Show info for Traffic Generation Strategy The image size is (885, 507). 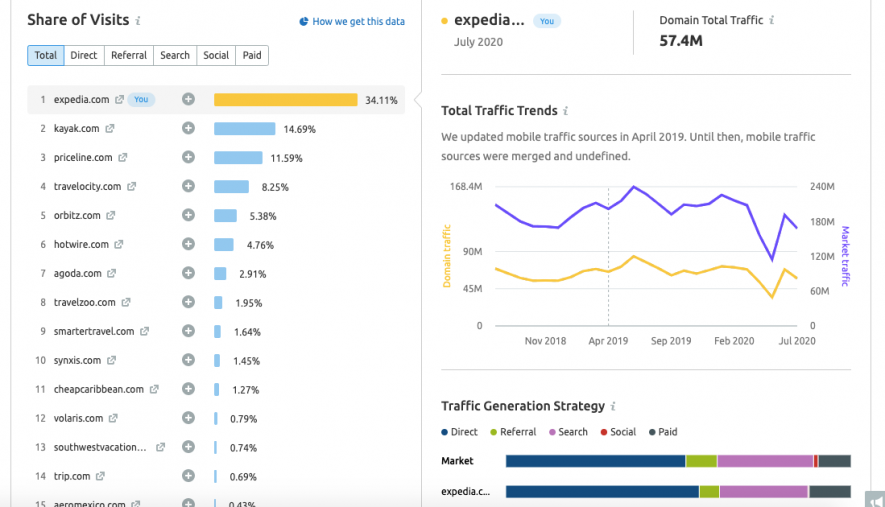click(613, 407)
